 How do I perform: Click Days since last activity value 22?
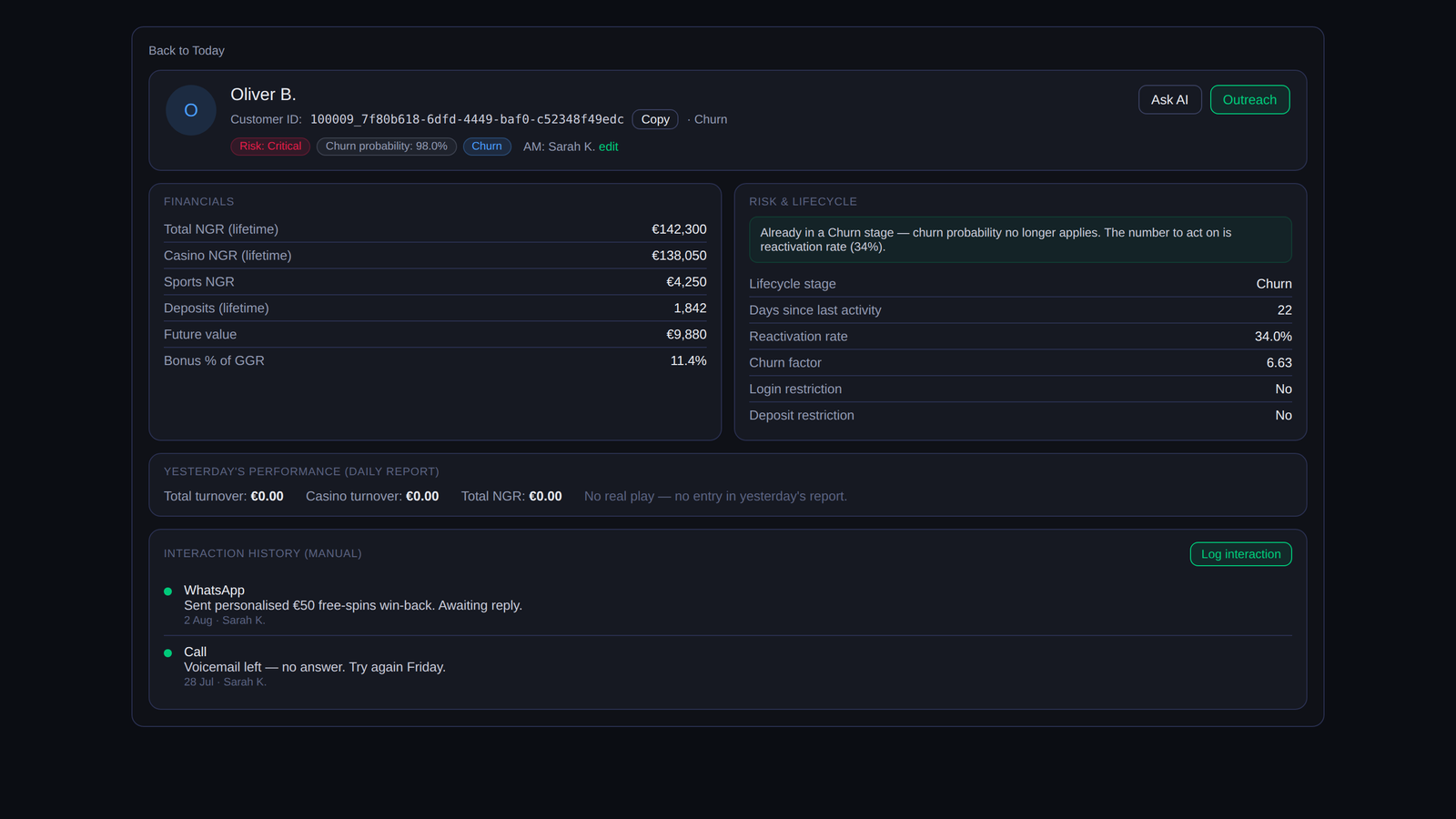[x=1284, y=310]
